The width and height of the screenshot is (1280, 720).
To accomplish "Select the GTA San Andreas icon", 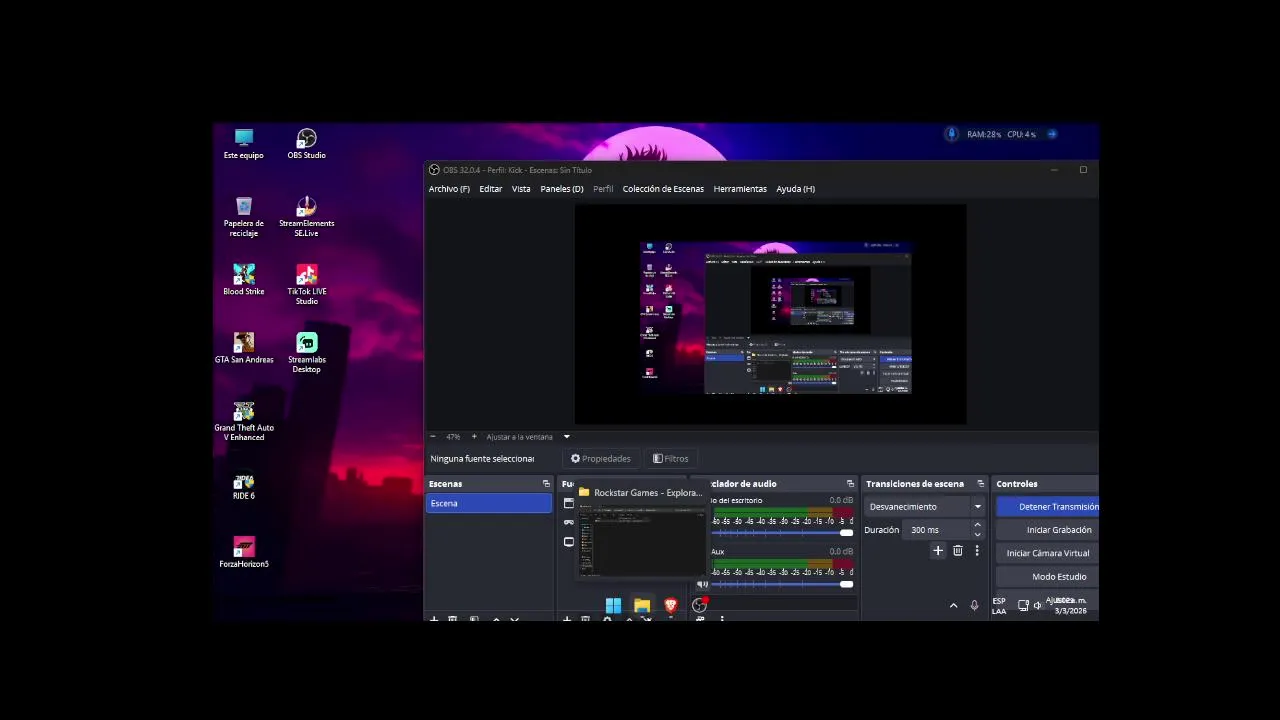I will (x=244, y=348).
